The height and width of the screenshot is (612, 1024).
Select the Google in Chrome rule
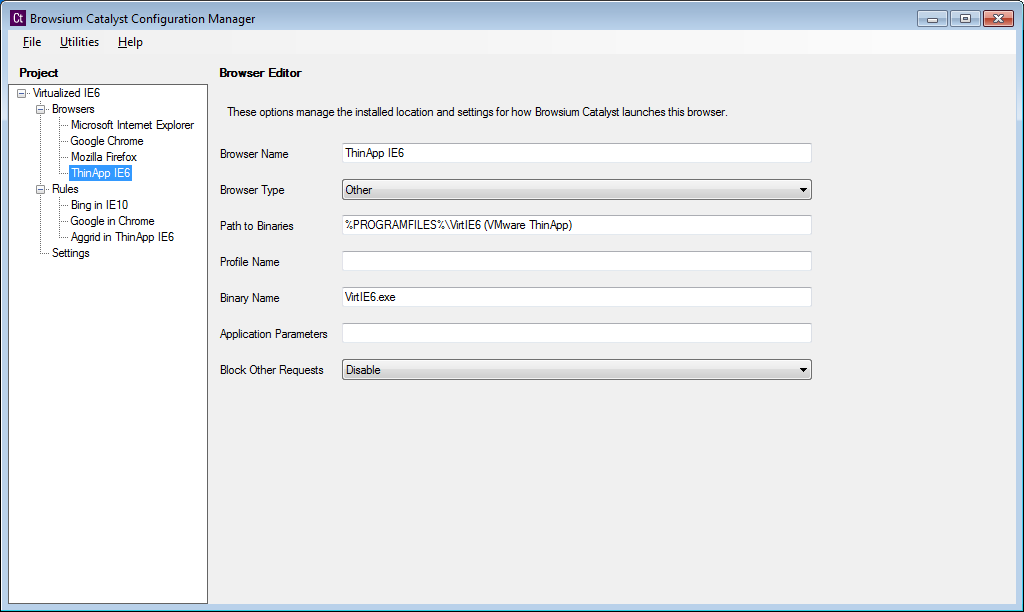(x=112, y=221)
